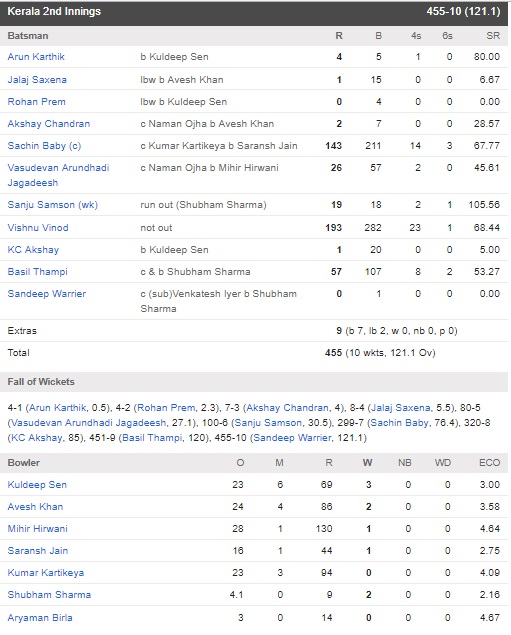Screen dimensions: 511x635
Task: Open Akshay Chandran's batsman profile link
Action: pyautogui.click(x=49, y=124)
